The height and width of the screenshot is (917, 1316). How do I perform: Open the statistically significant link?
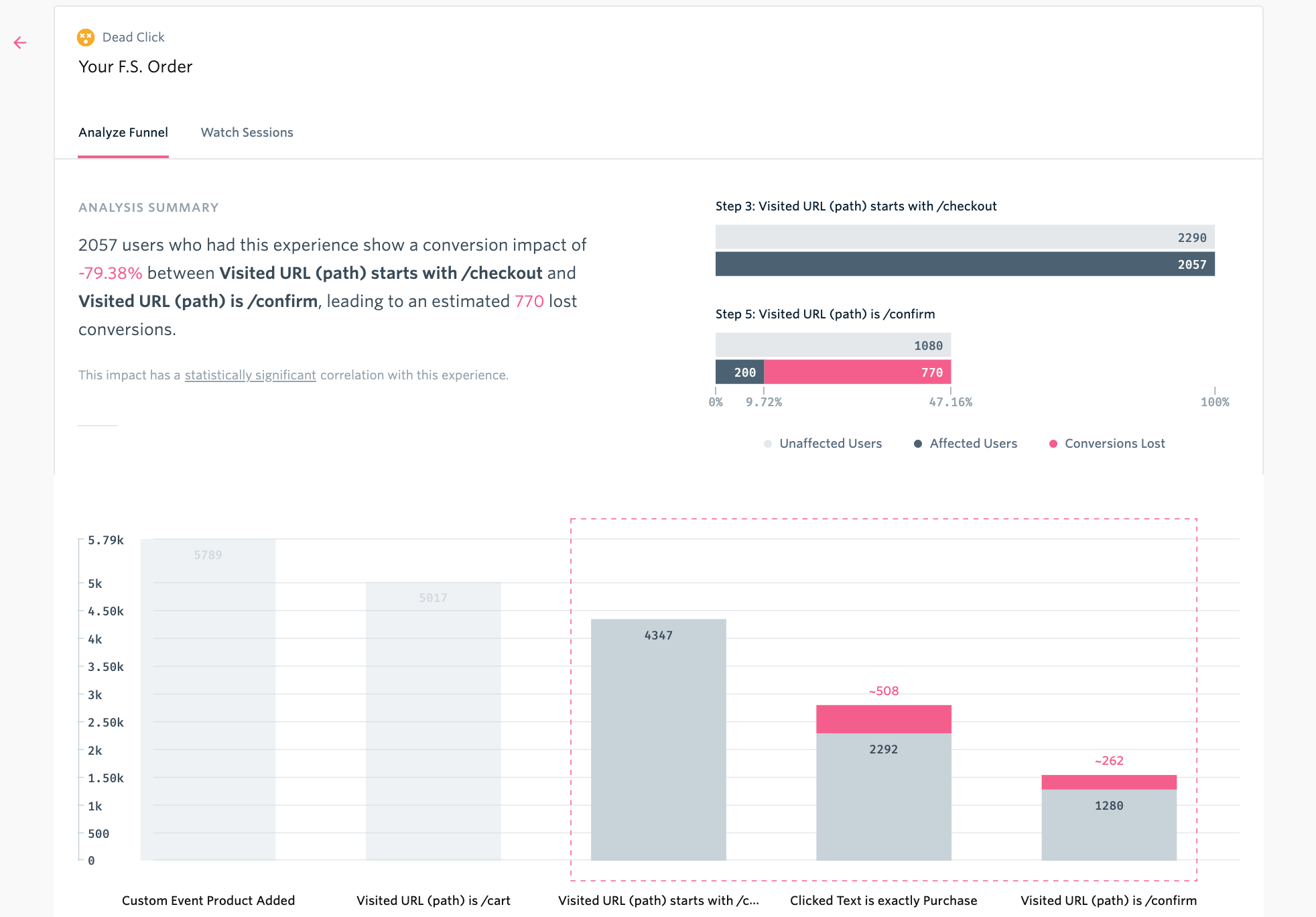pyautogui.click(x=250, y=375)
